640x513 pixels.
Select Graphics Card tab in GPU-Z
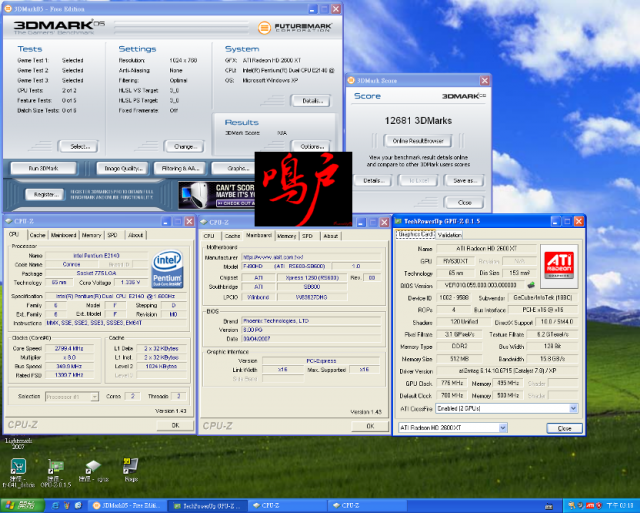click(x=415, y=234)
